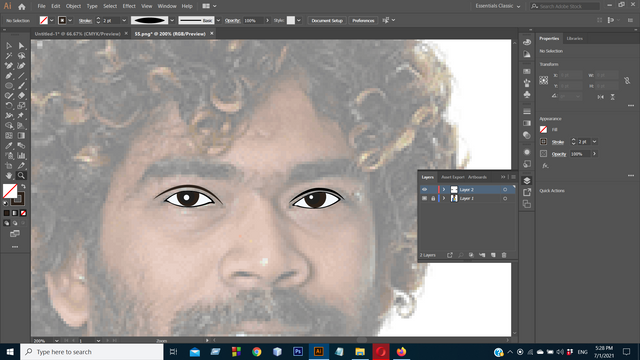Select the Eraser tool
The height and width of the screenshot is (360, 640).
(21, 96)
